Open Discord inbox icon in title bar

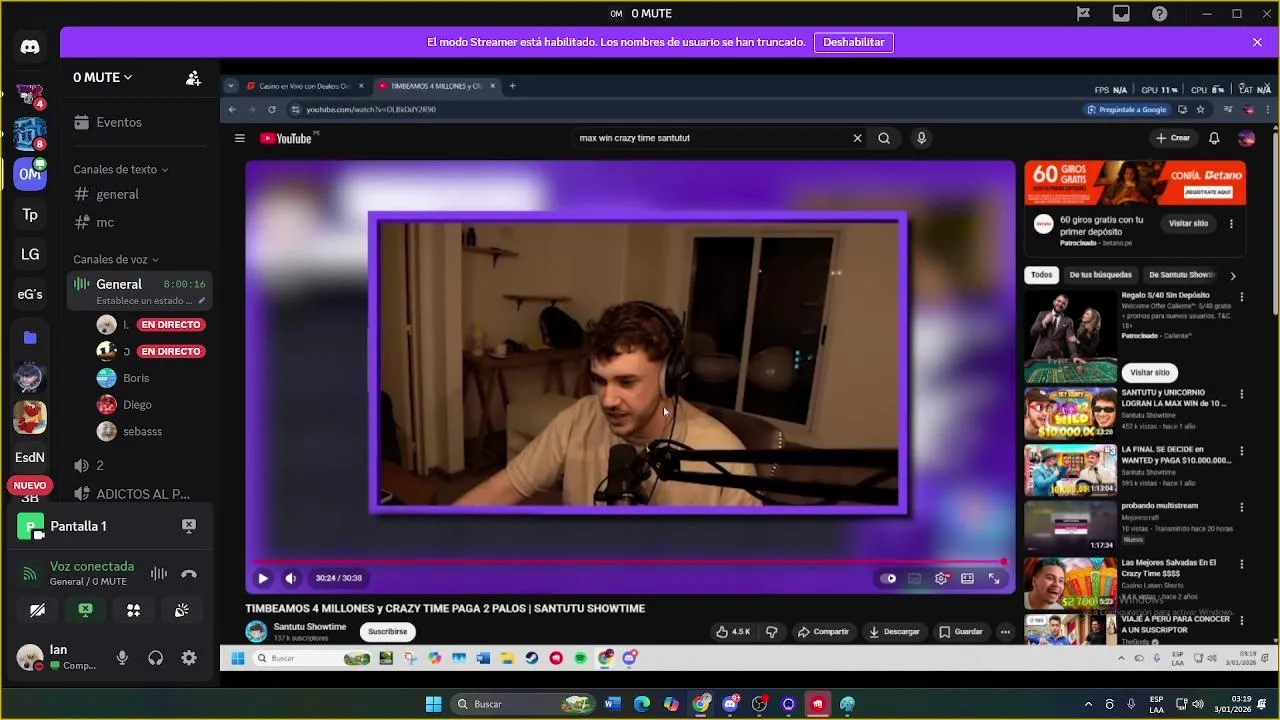1121,14
